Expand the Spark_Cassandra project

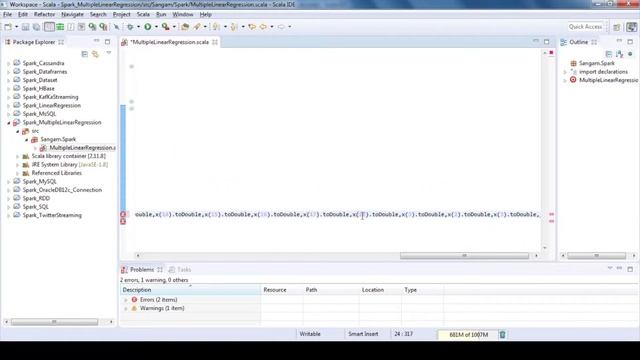coord(9,64)
